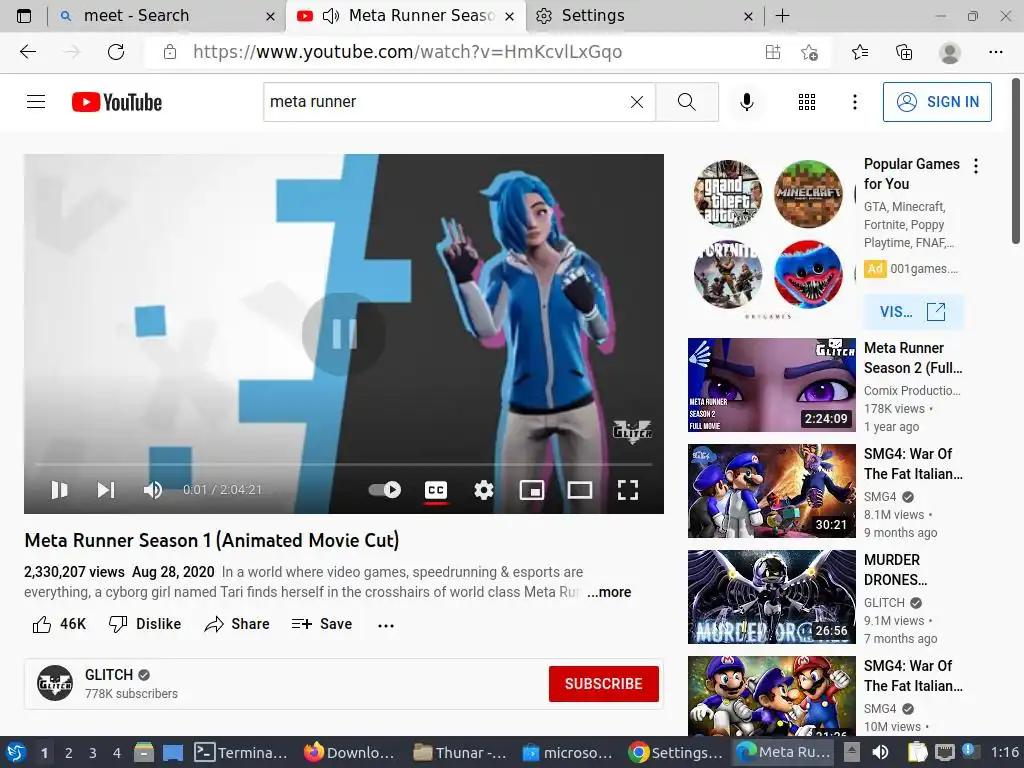The width and height of the screenshot is (1024, 768).
Task: Open the YouTube hamburger guide menu
Action: pos(36,102)
